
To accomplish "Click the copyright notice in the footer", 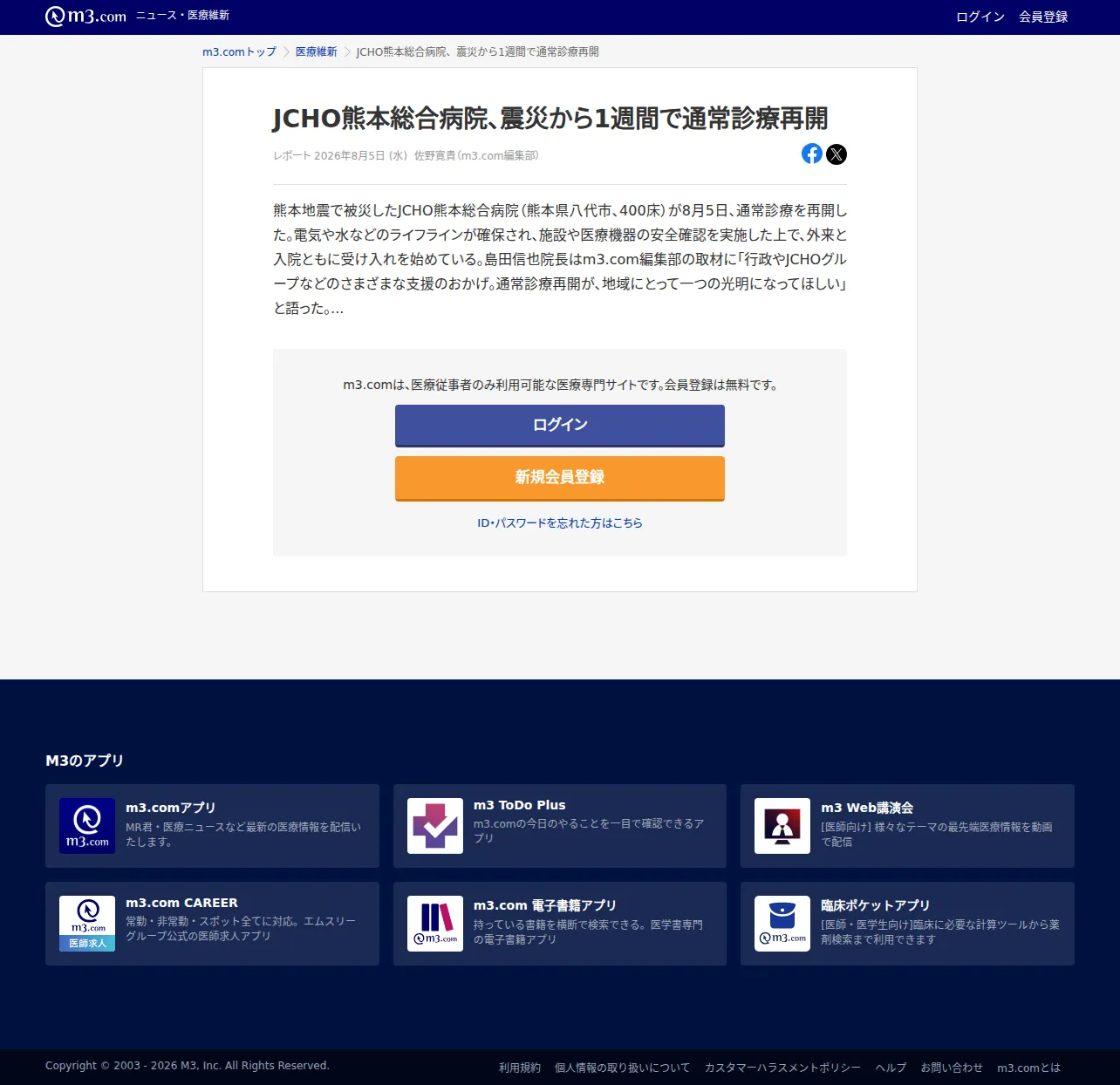I will click(x=188, y=1066).
